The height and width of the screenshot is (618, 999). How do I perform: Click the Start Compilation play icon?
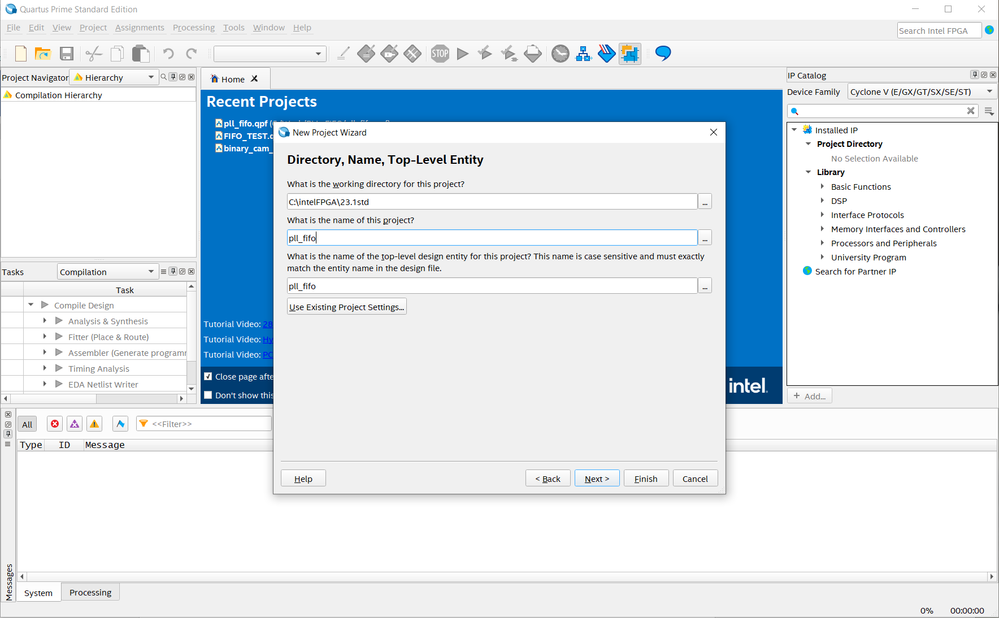pos(463,54)
